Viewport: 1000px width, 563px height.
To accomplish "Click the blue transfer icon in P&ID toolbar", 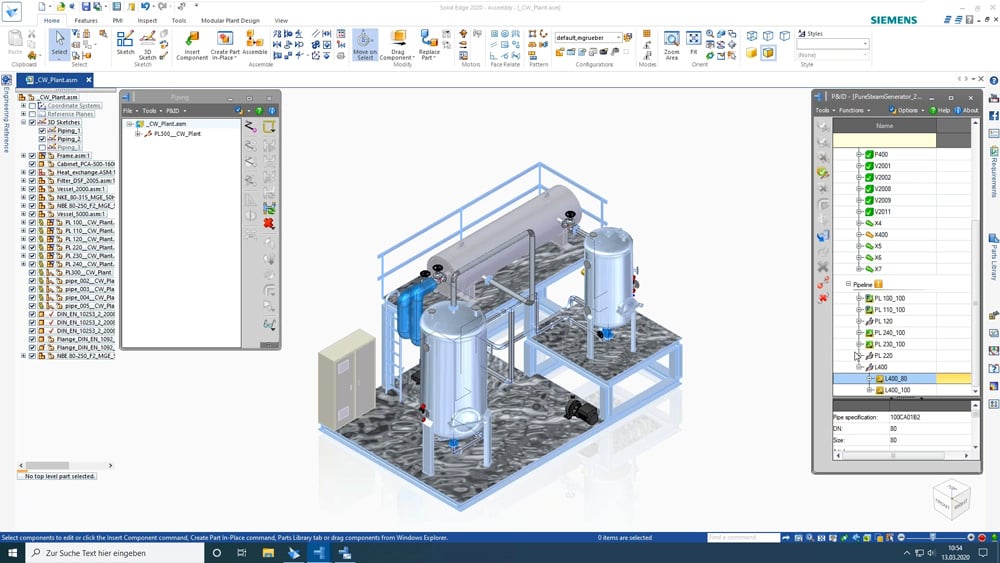I will (823, 235).
